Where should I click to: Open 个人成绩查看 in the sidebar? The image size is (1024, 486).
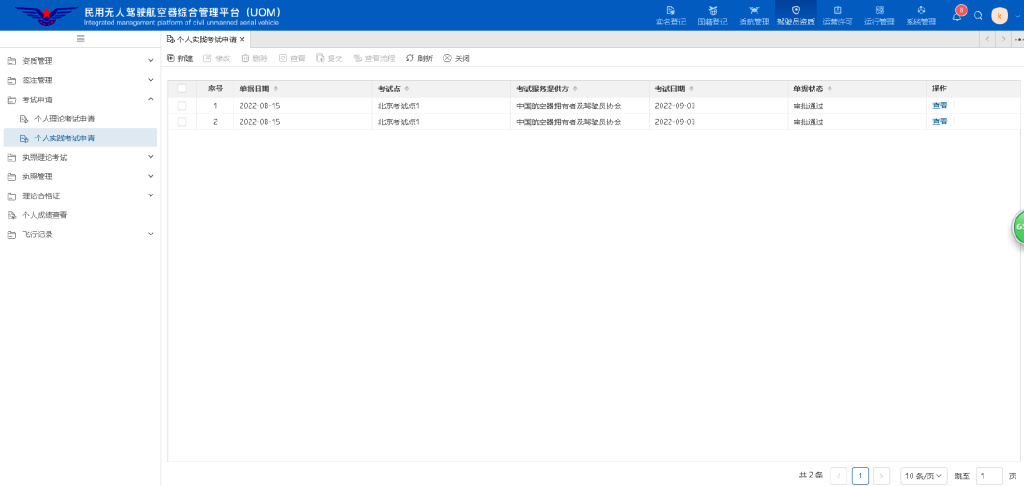coord(80,215)
